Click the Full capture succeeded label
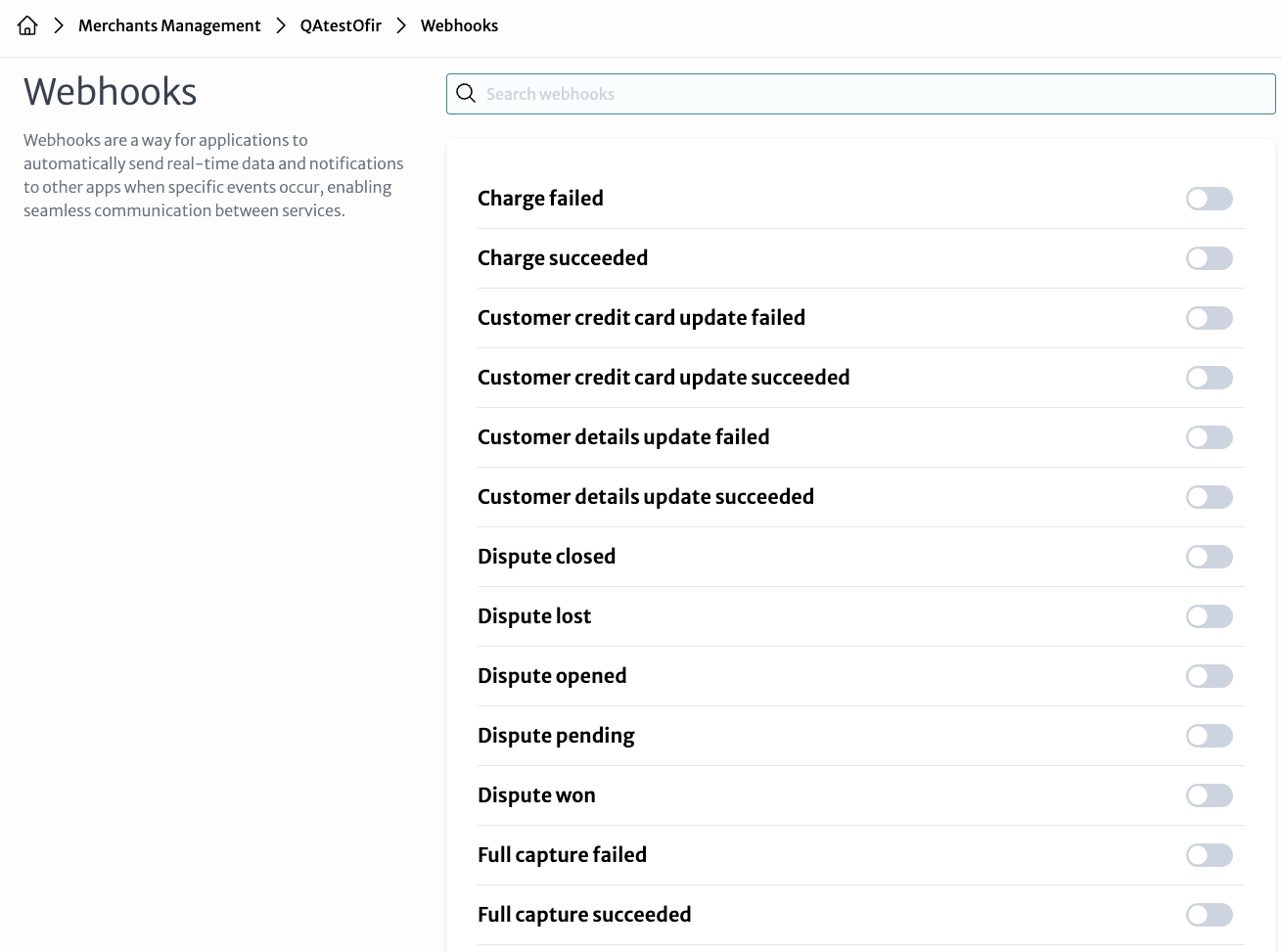 pyautogui.click(x=584, y=915)
